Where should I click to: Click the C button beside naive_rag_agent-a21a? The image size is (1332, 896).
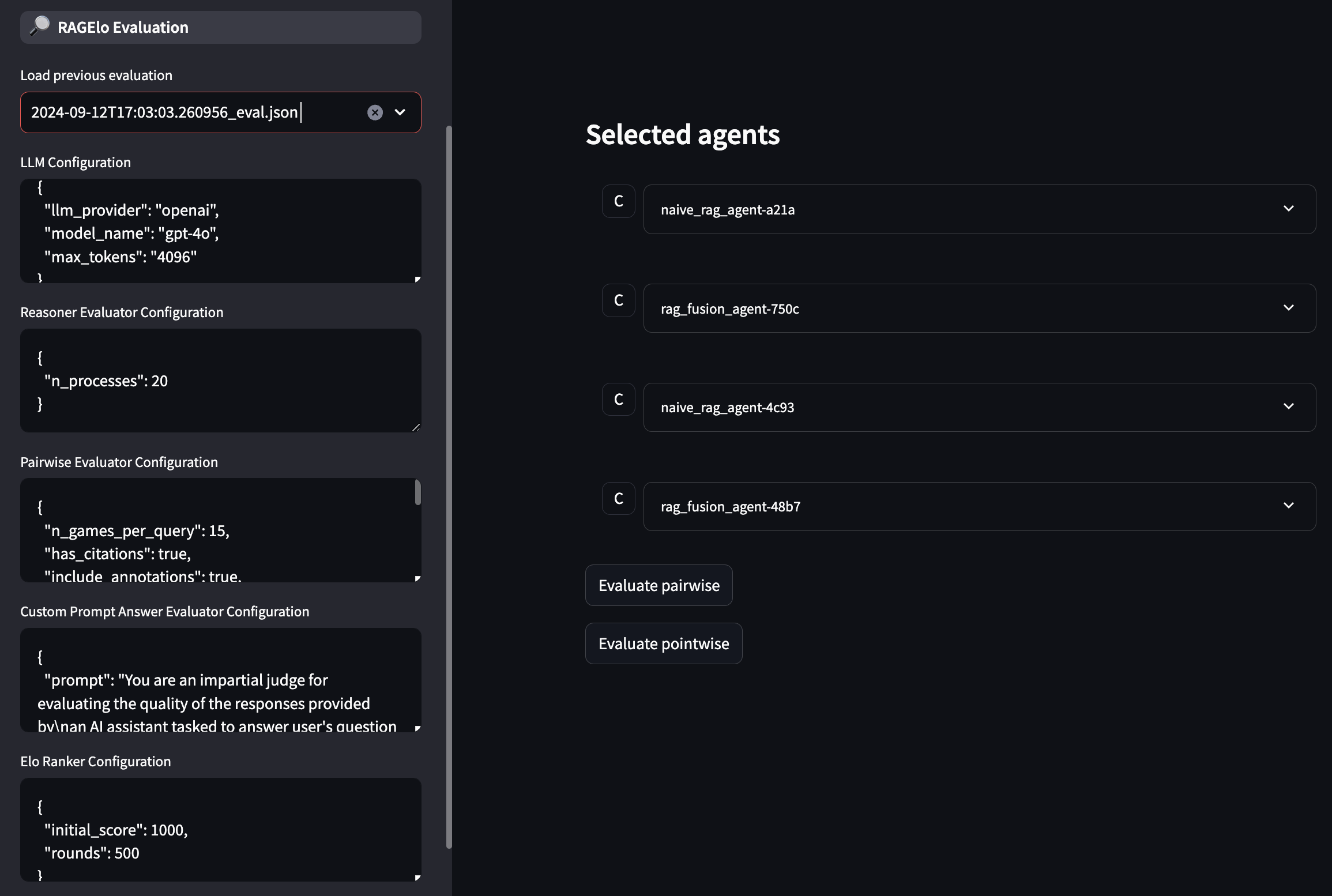coord(619,201)
